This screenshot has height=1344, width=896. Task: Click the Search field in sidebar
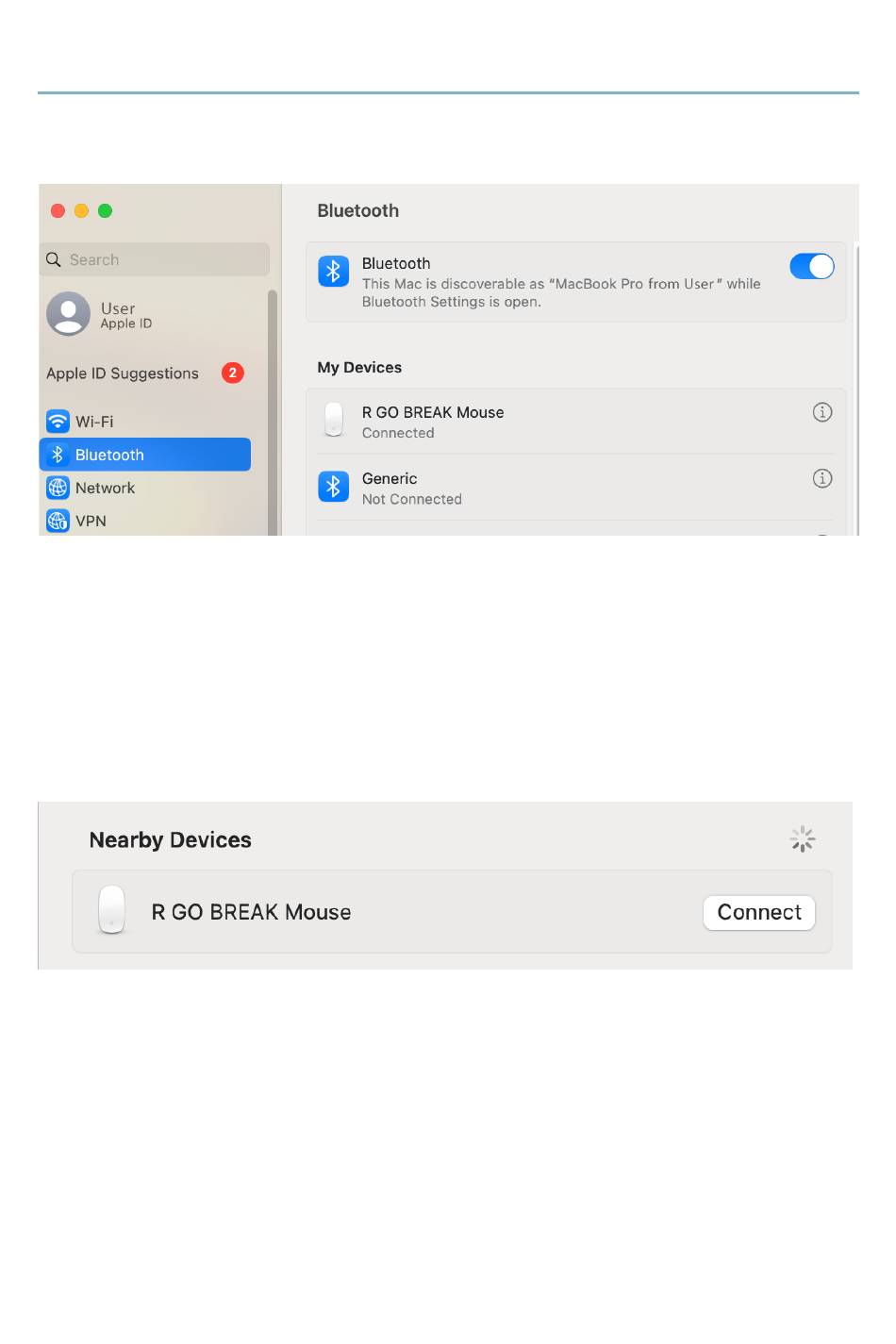pos(155,259)
